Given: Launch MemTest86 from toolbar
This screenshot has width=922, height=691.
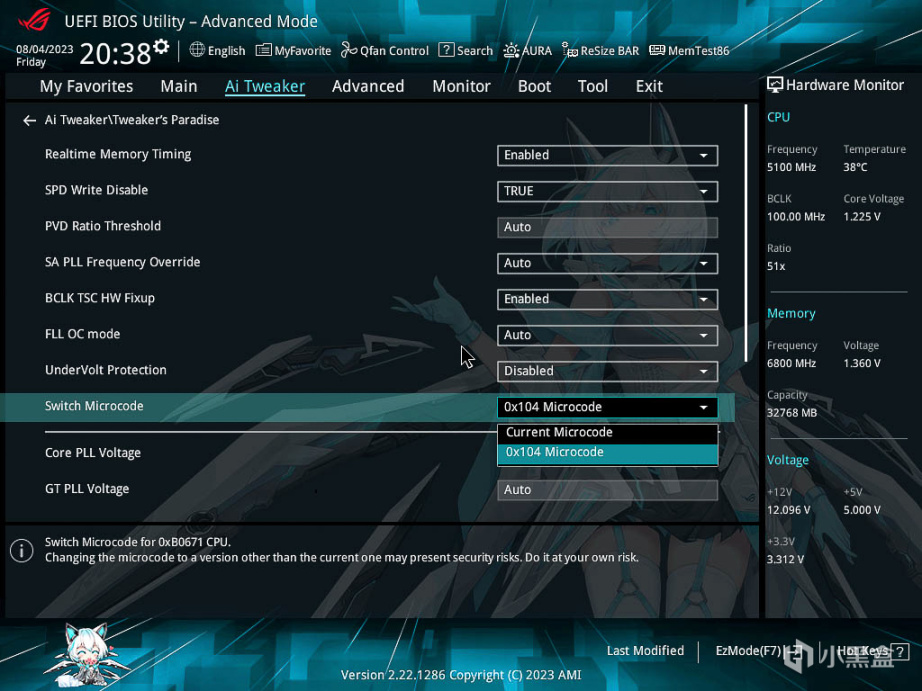Looking at the screenshot, I should (x=689, y=51).
